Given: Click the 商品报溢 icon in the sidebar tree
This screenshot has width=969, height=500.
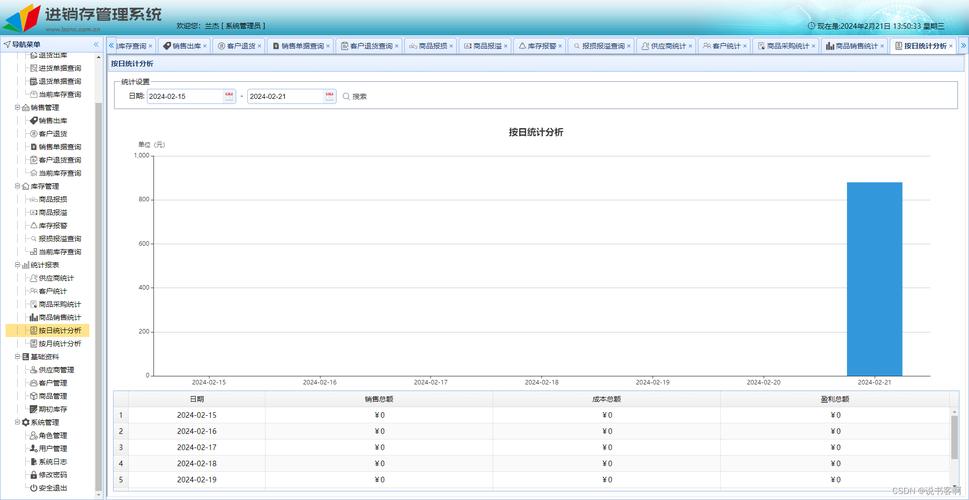Looking at the screenshot, I should coord(34,212).
